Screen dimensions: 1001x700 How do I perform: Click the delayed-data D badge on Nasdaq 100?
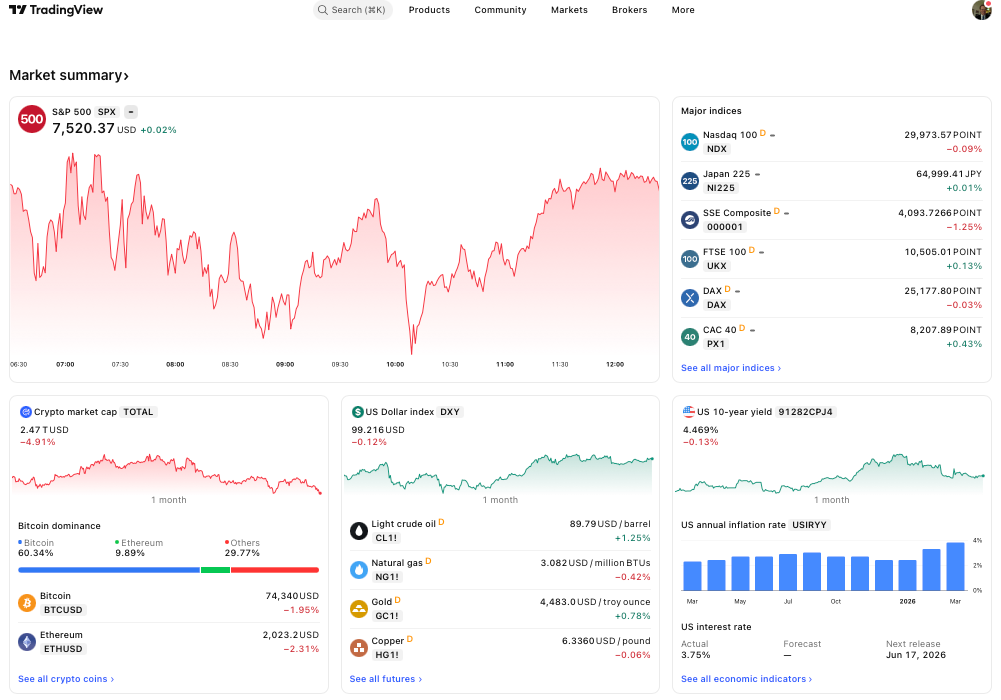pos(762,133)
